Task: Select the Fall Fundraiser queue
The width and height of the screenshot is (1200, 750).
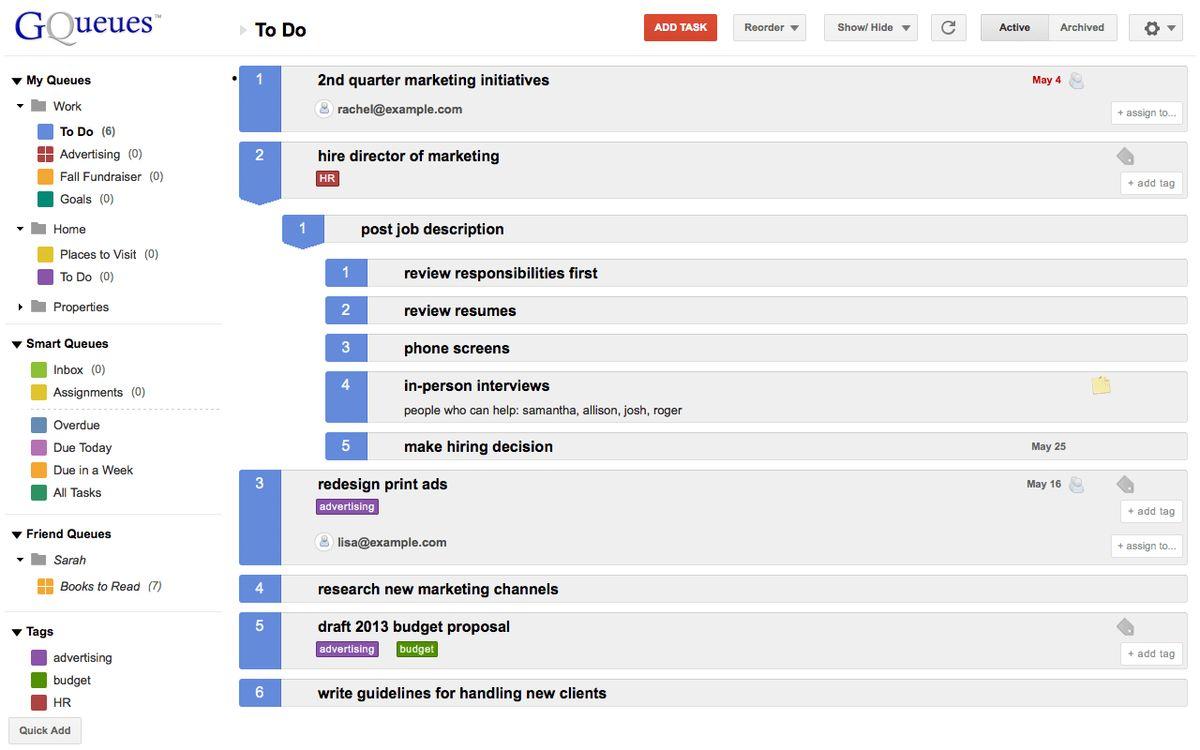Action: click(100, 177)
